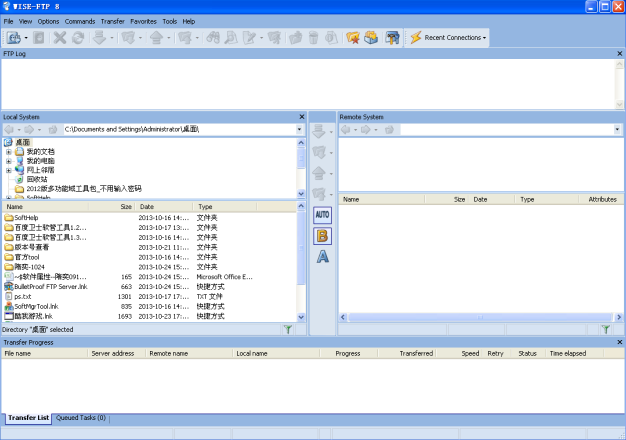Open the local path address dropdown
The height and width of the screenshot is (440, 626).
298,129
